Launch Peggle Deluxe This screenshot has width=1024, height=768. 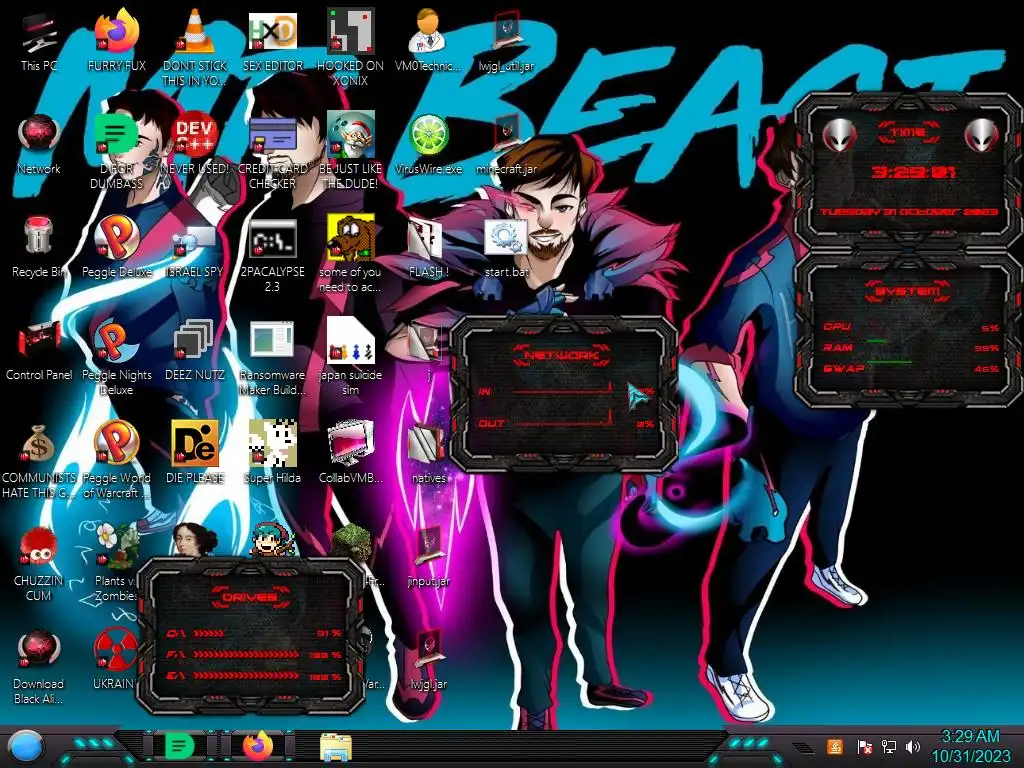coord(116,248)
